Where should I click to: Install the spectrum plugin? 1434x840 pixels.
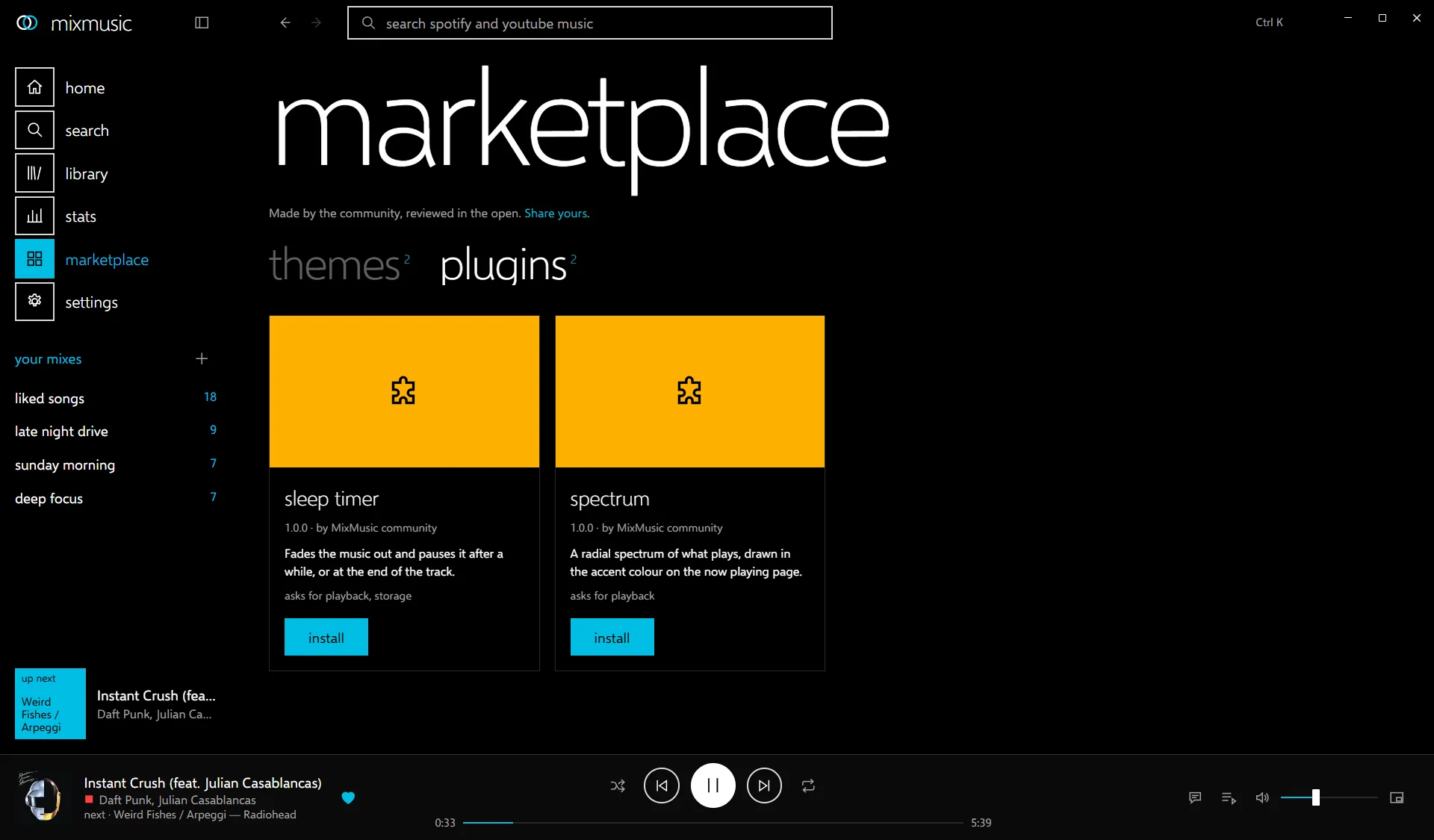pyautogui.click(x=612, y=637)
